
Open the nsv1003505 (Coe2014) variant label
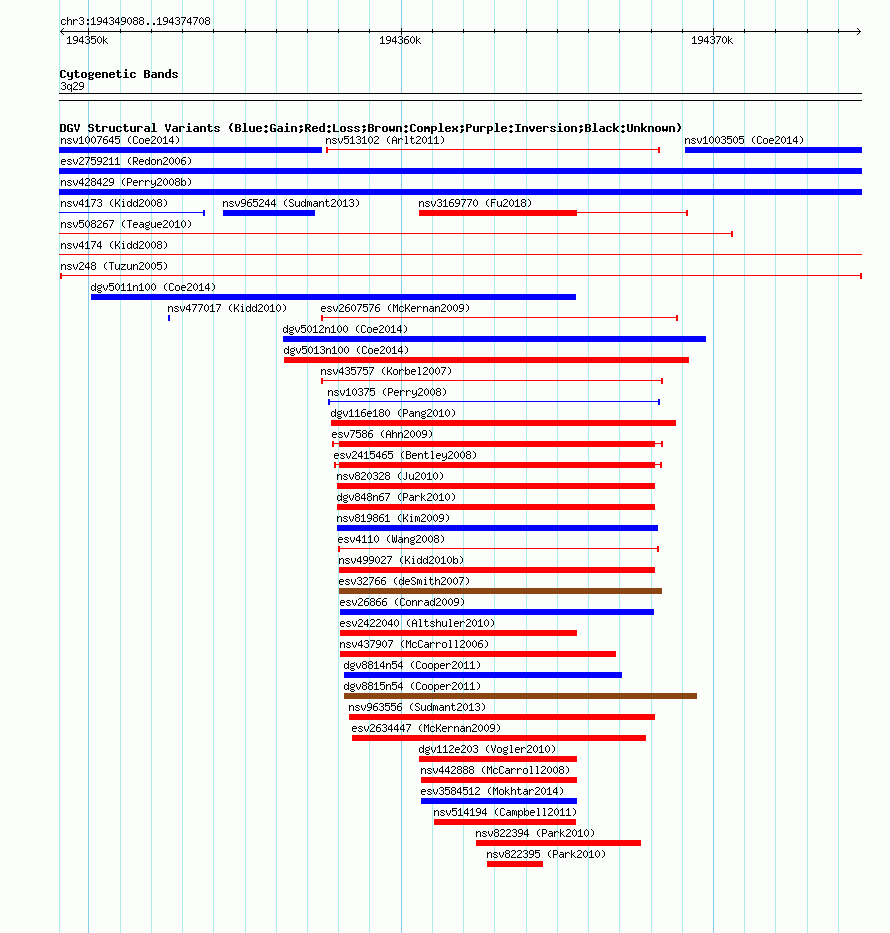pos(744,140)
